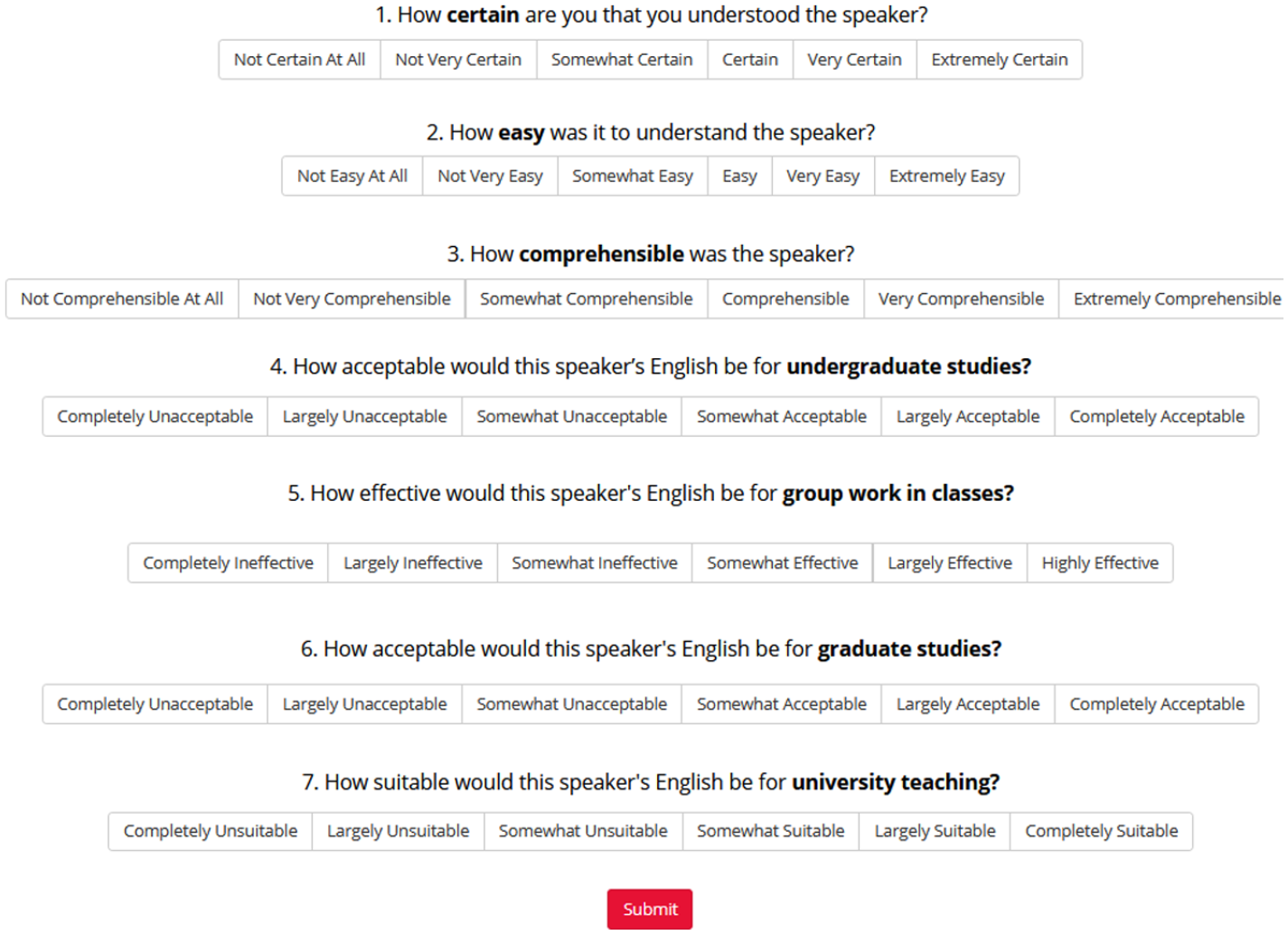The height and width of the screenshot is (935, 1288).
Task: Select 'Largely Acceptable' for undergraduate studies
Action: 968,417
